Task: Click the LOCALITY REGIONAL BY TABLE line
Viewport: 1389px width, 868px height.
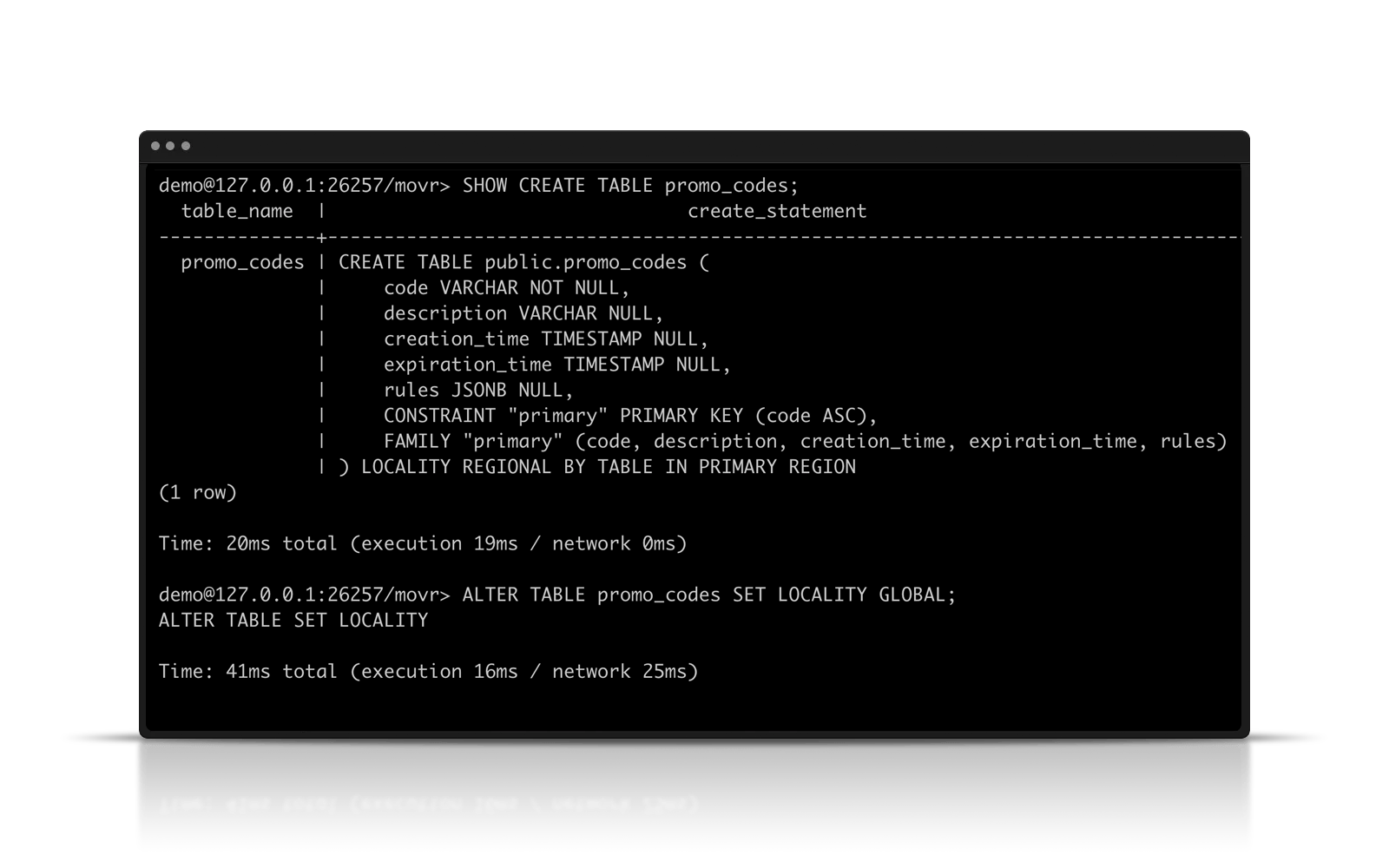Action: [x=608, y=467]
